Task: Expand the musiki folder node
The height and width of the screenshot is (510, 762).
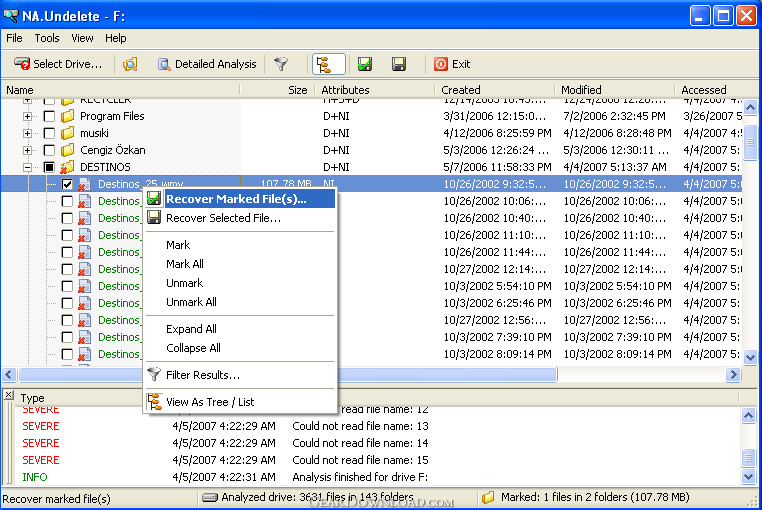Action: 28,134
